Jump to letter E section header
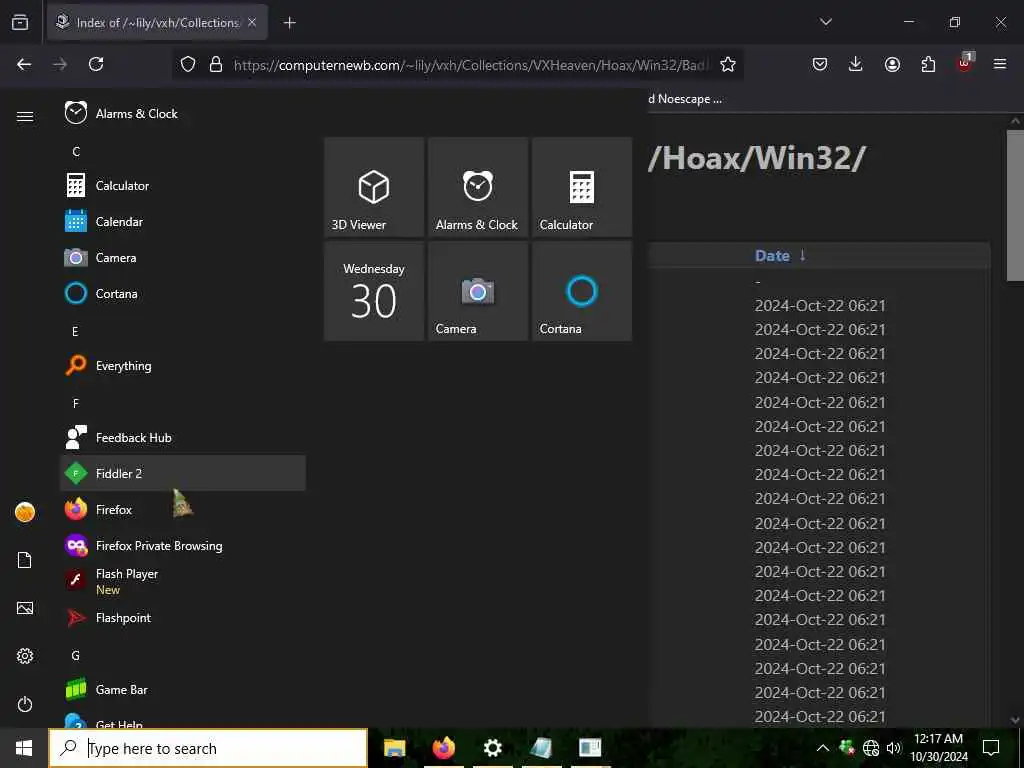 75,332
